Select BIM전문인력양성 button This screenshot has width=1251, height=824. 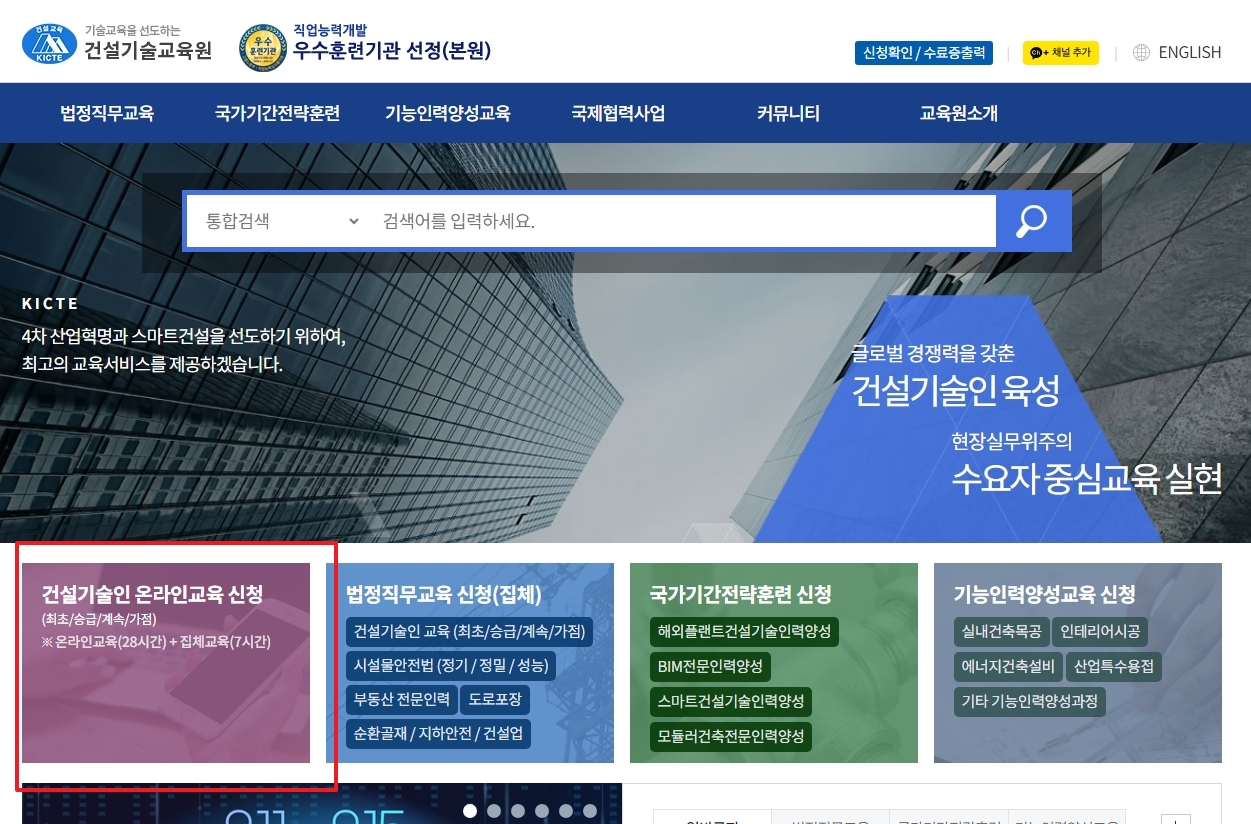pyautogui.click(x=710, y=666)
